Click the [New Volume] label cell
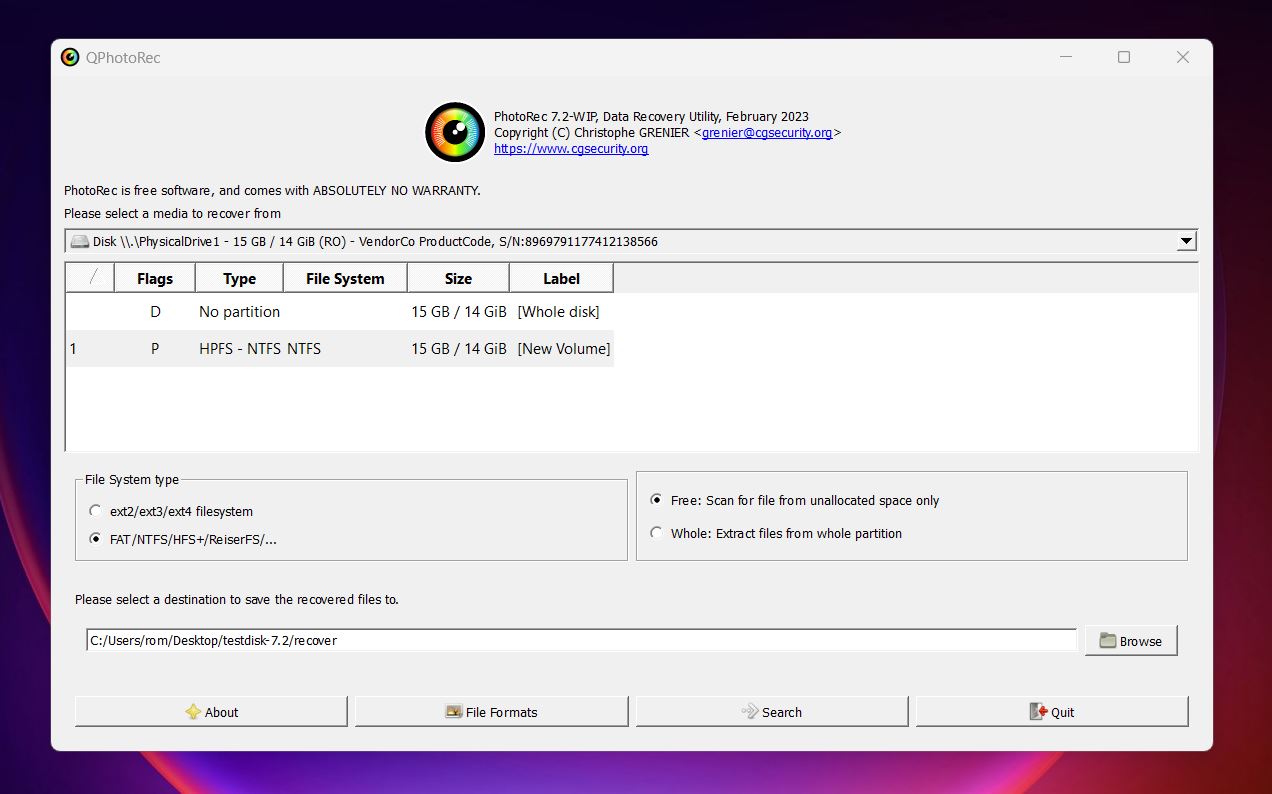 click(x=564, y=349)
